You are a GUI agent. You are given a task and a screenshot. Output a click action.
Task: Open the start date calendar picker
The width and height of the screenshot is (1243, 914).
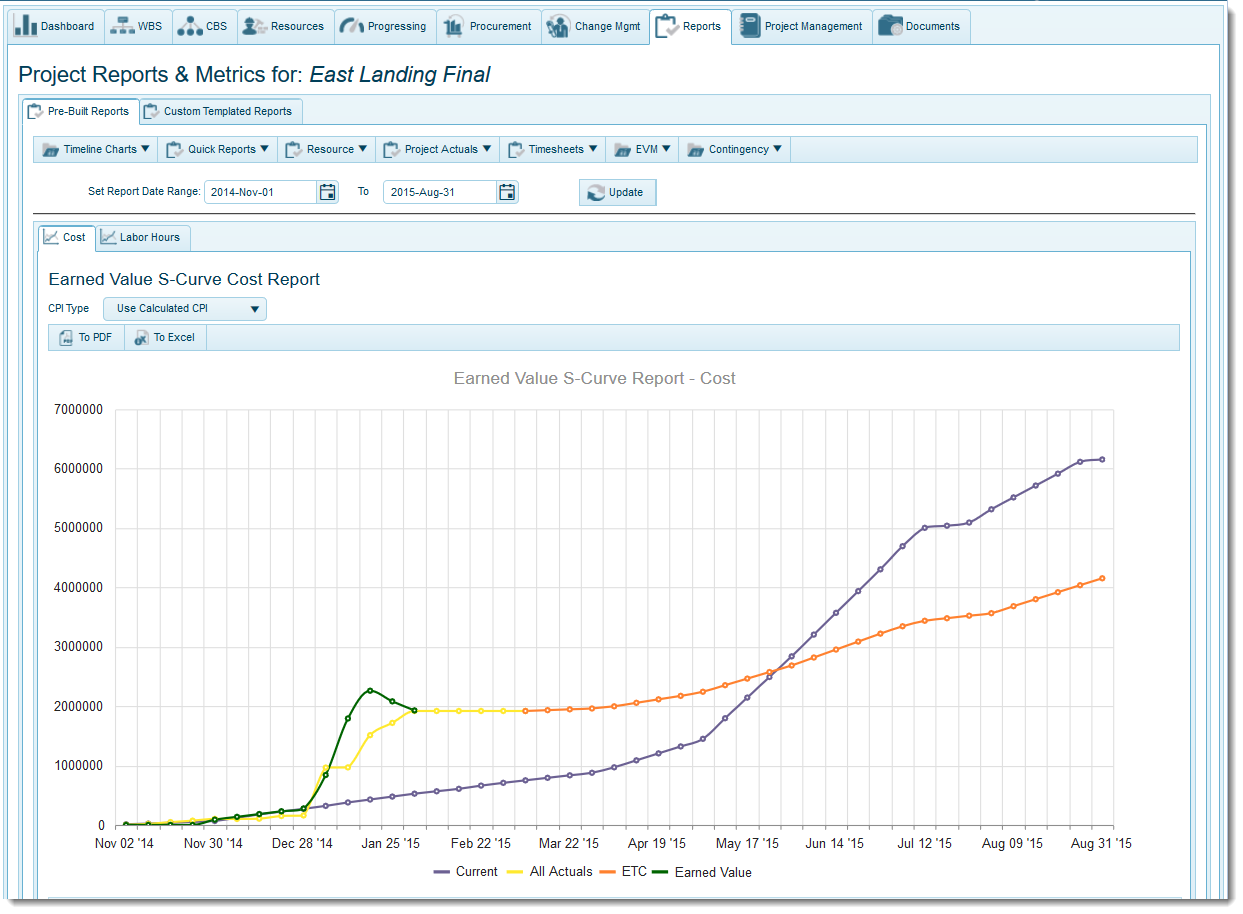[328, 192]
